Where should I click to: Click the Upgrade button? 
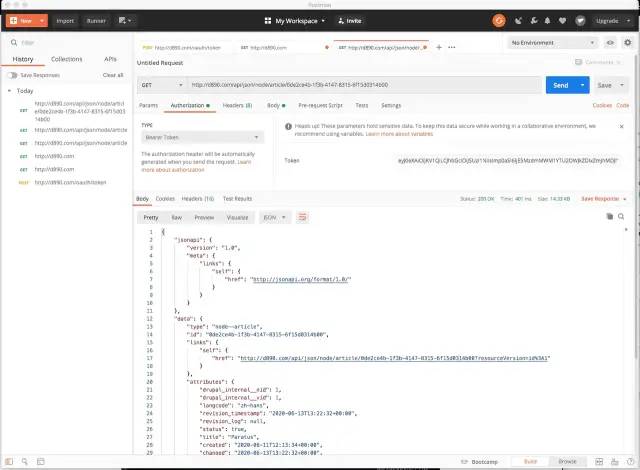tap(607, 20)
